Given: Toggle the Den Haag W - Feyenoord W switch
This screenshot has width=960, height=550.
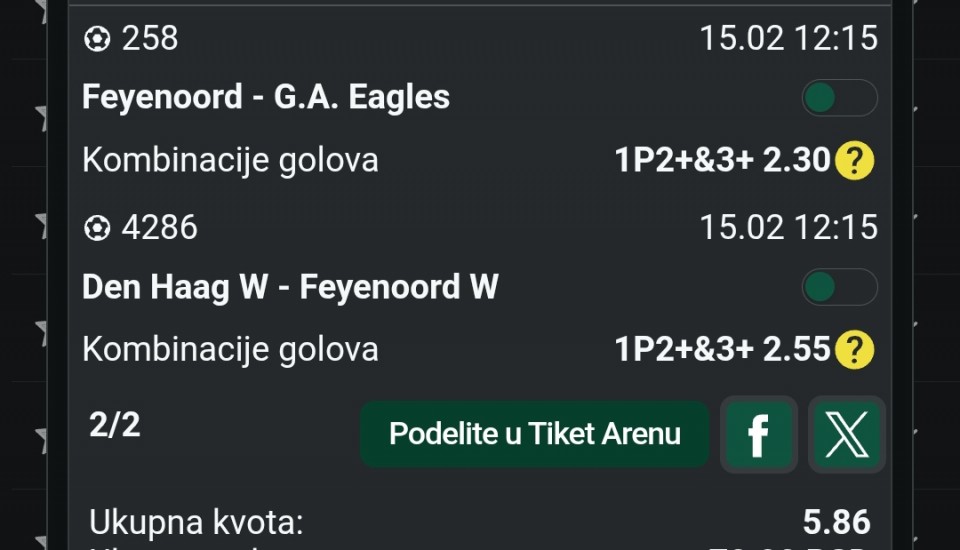Looking at the screenshot, I should 839,287.
